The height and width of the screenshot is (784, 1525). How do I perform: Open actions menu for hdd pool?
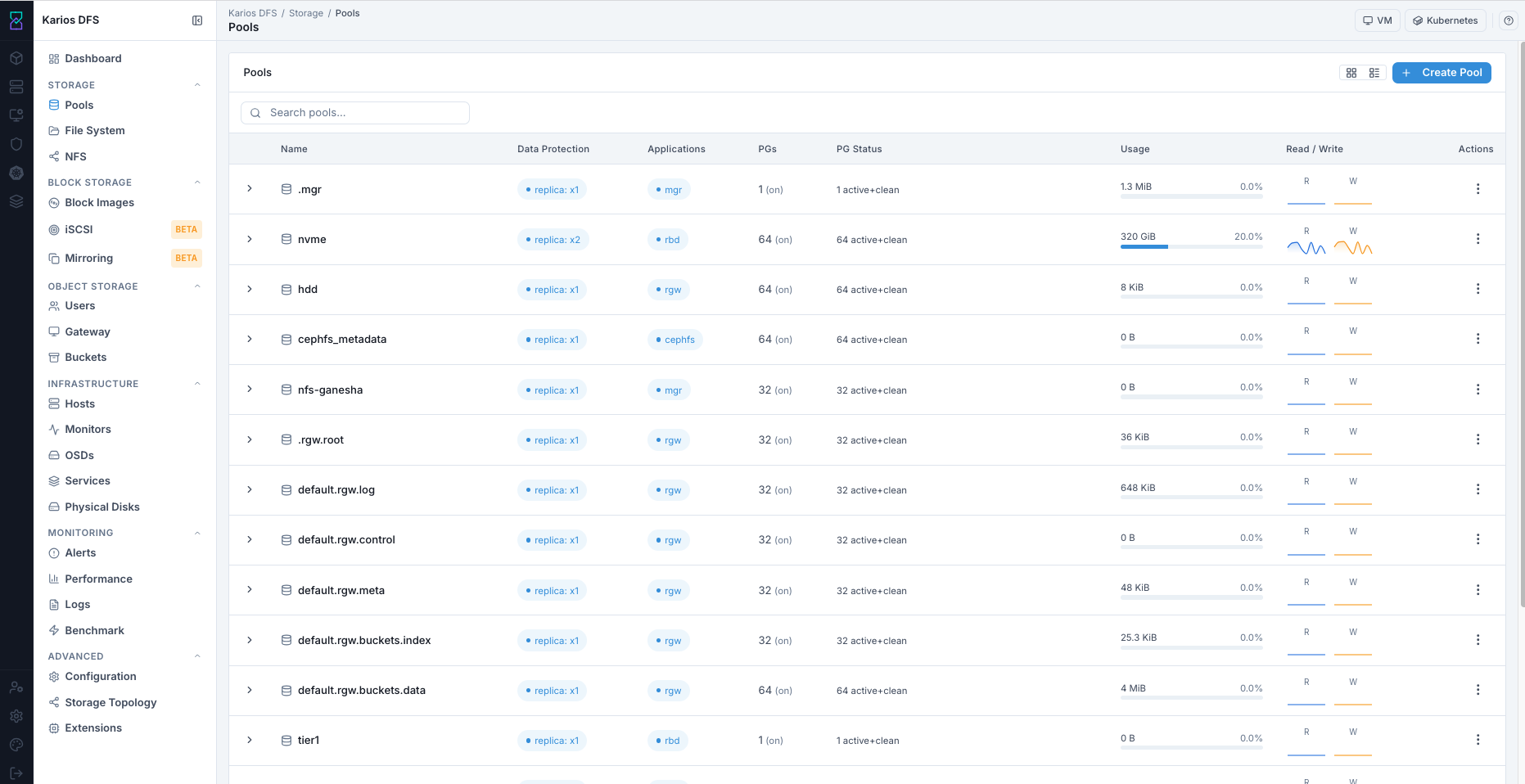click(1478, 289)
